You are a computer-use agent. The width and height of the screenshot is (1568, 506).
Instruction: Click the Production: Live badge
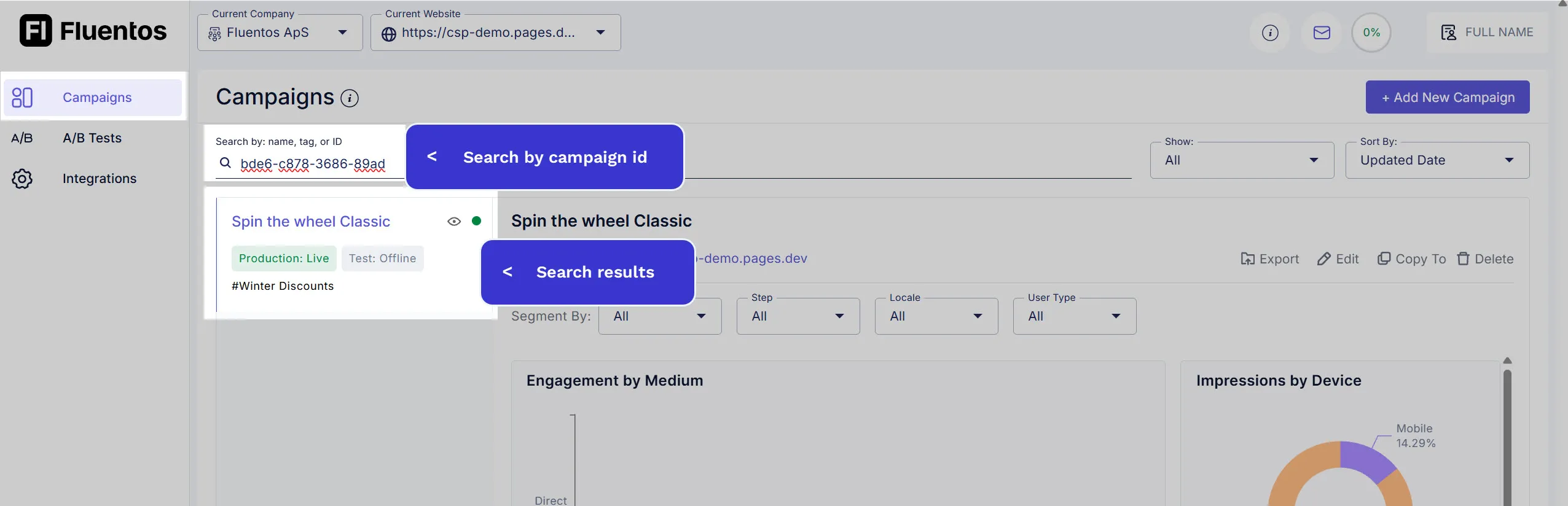pyautogui.click(x=284, y=259)
